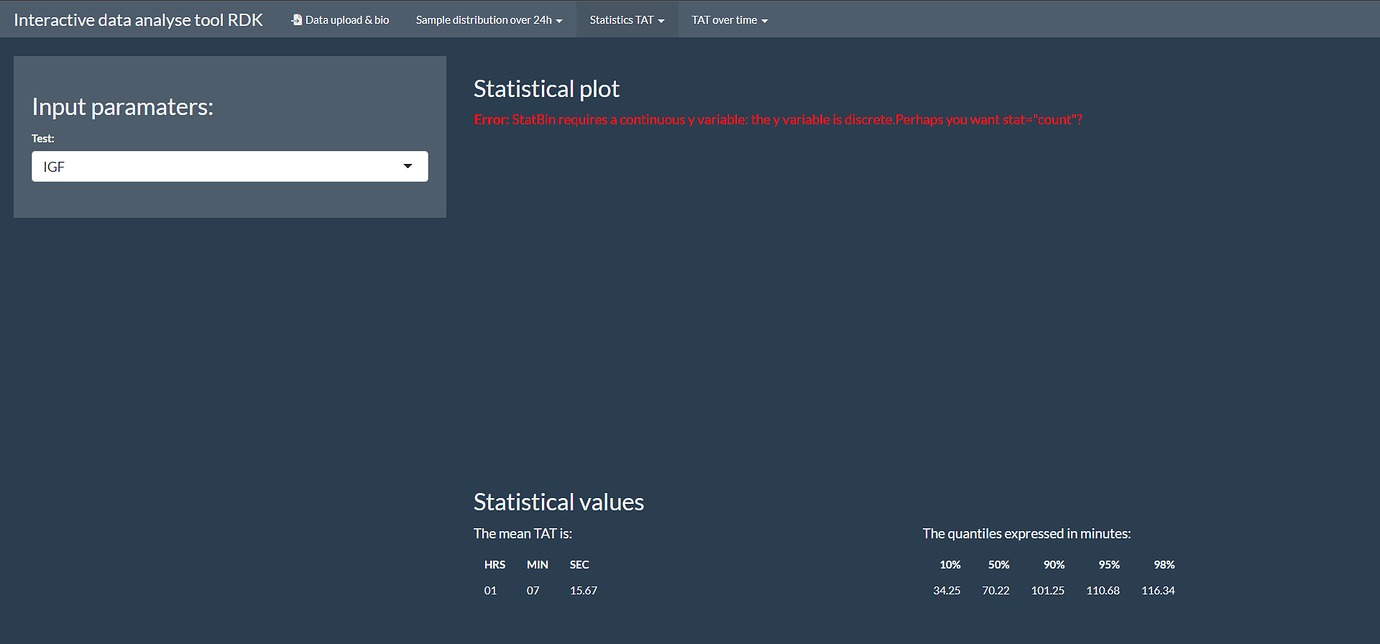
Task: Open the Test selection combo box showing IGF
Action: pos(229,166)
